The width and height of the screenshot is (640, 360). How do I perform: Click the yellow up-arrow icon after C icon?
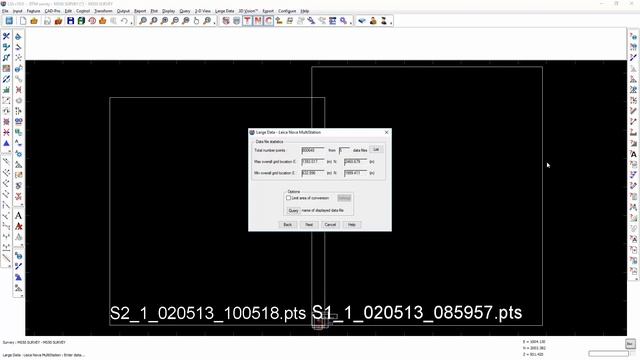(279, 21)
